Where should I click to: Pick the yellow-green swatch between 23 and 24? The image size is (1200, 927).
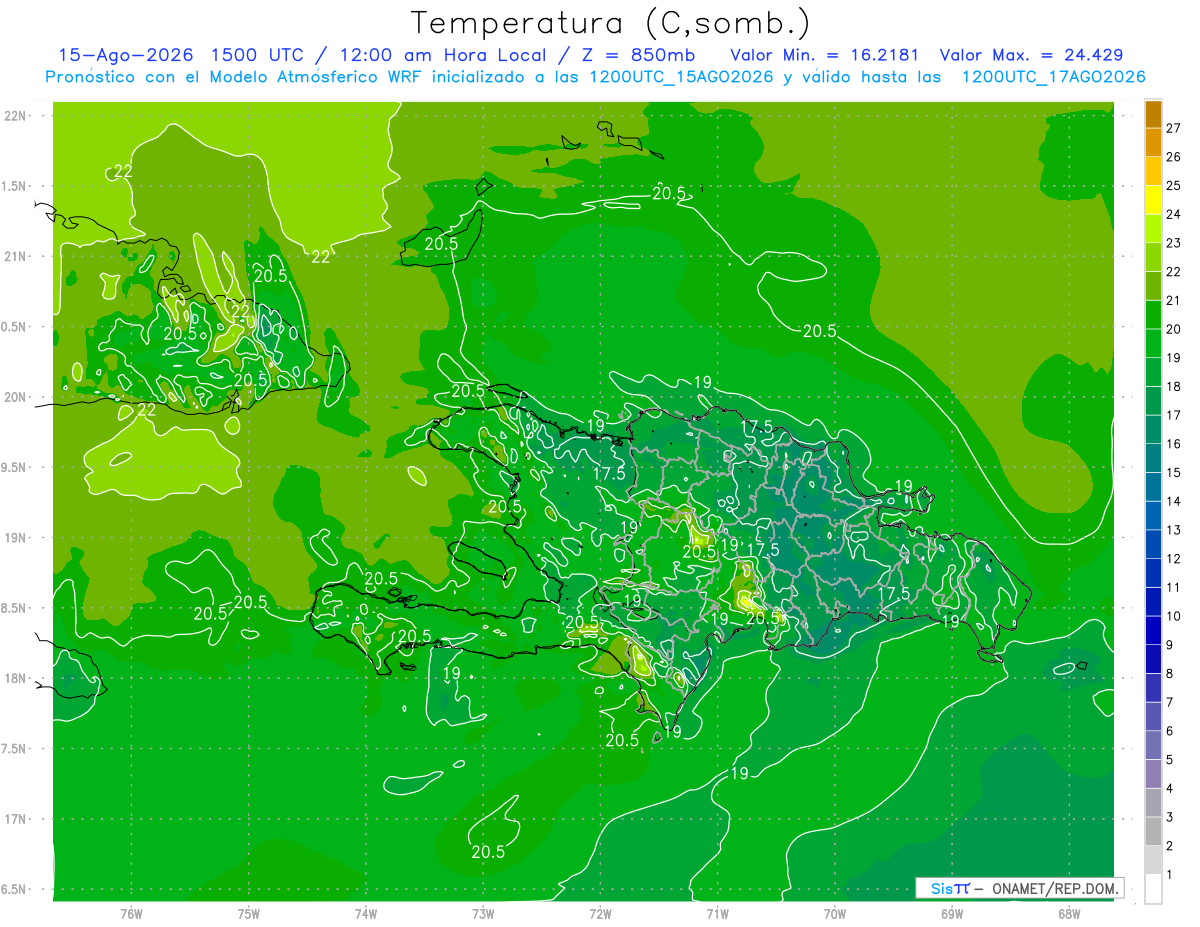tap(1153, 229)
